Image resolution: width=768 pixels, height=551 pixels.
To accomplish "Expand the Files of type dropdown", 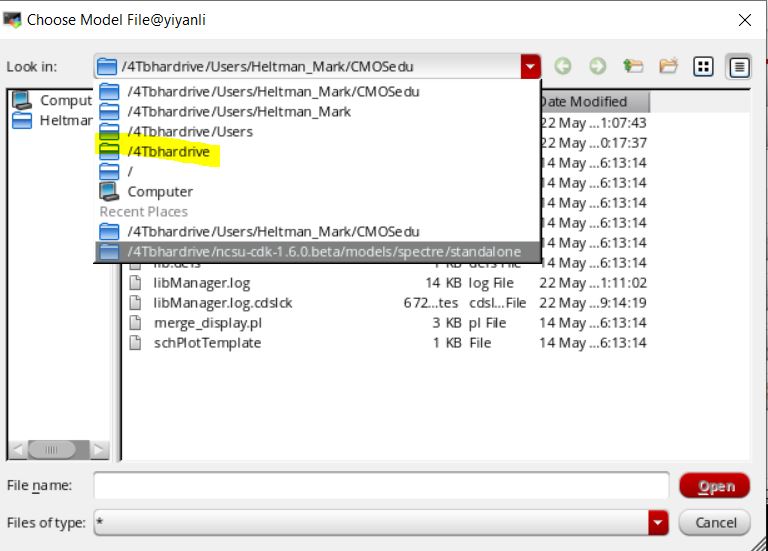I will (x=657, y=522).
